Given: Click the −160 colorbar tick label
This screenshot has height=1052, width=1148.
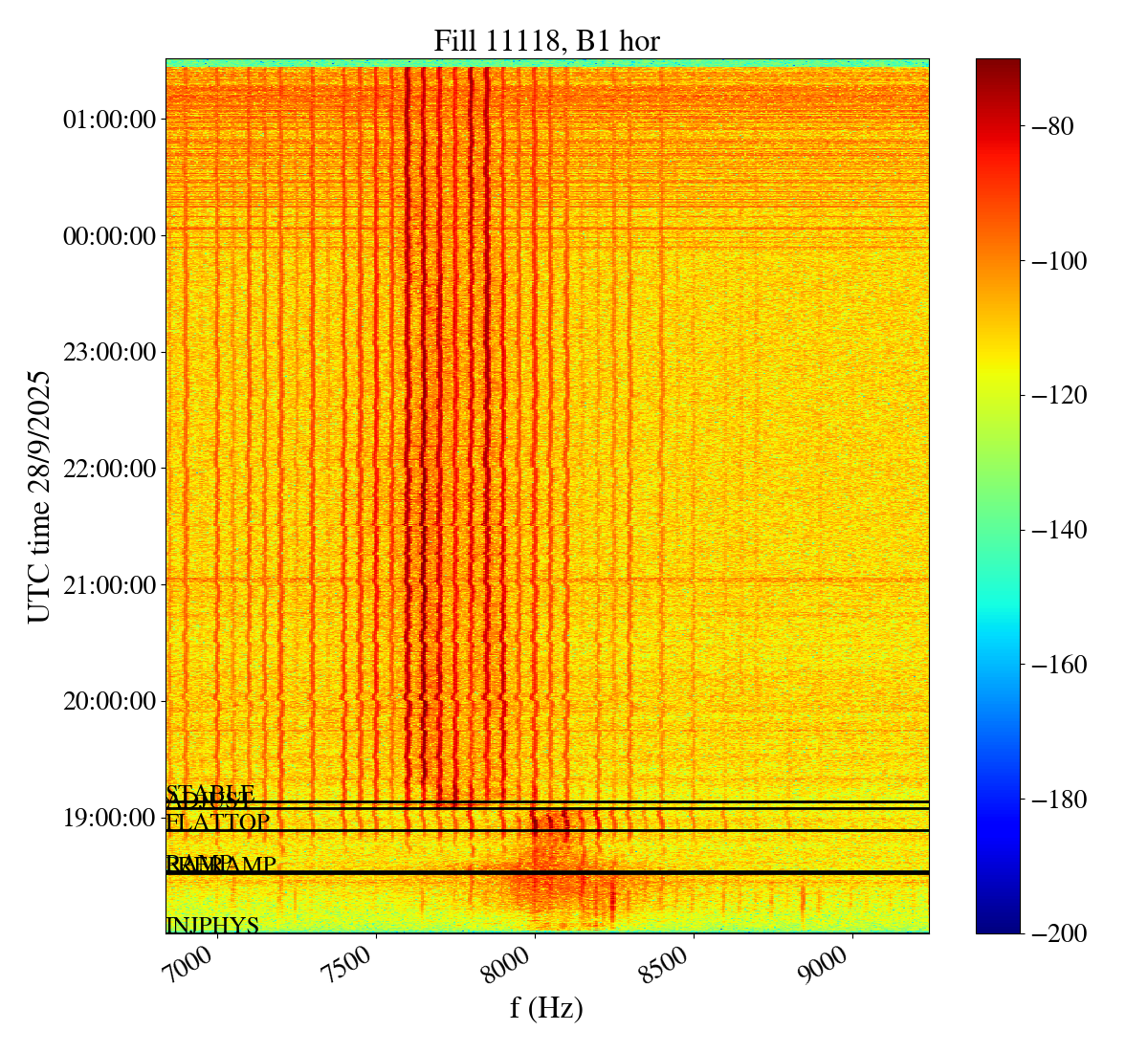Looking at the screenshot, I should [x=1055, y=665].
